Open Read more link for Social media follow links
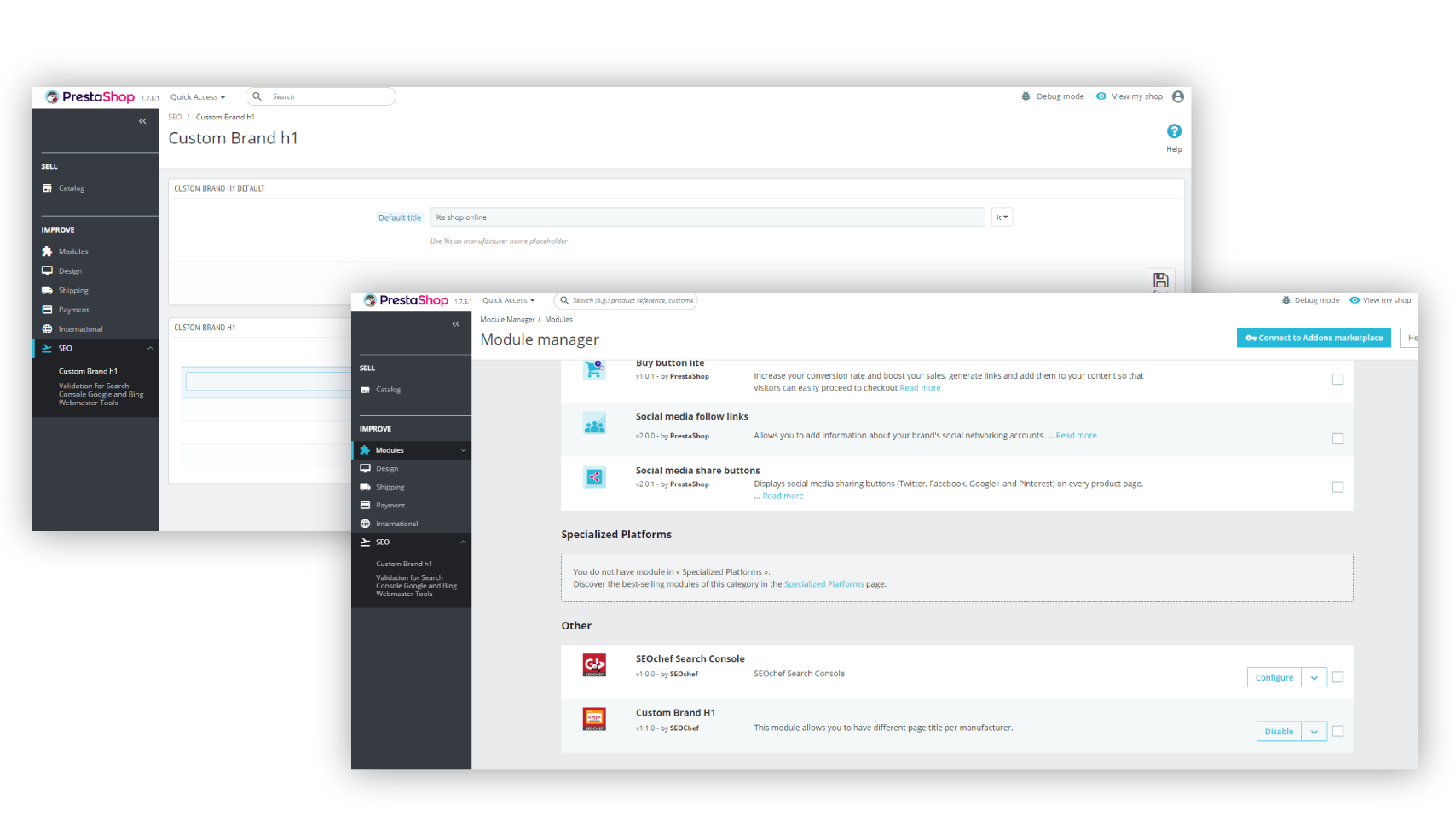 point(1076,436)
